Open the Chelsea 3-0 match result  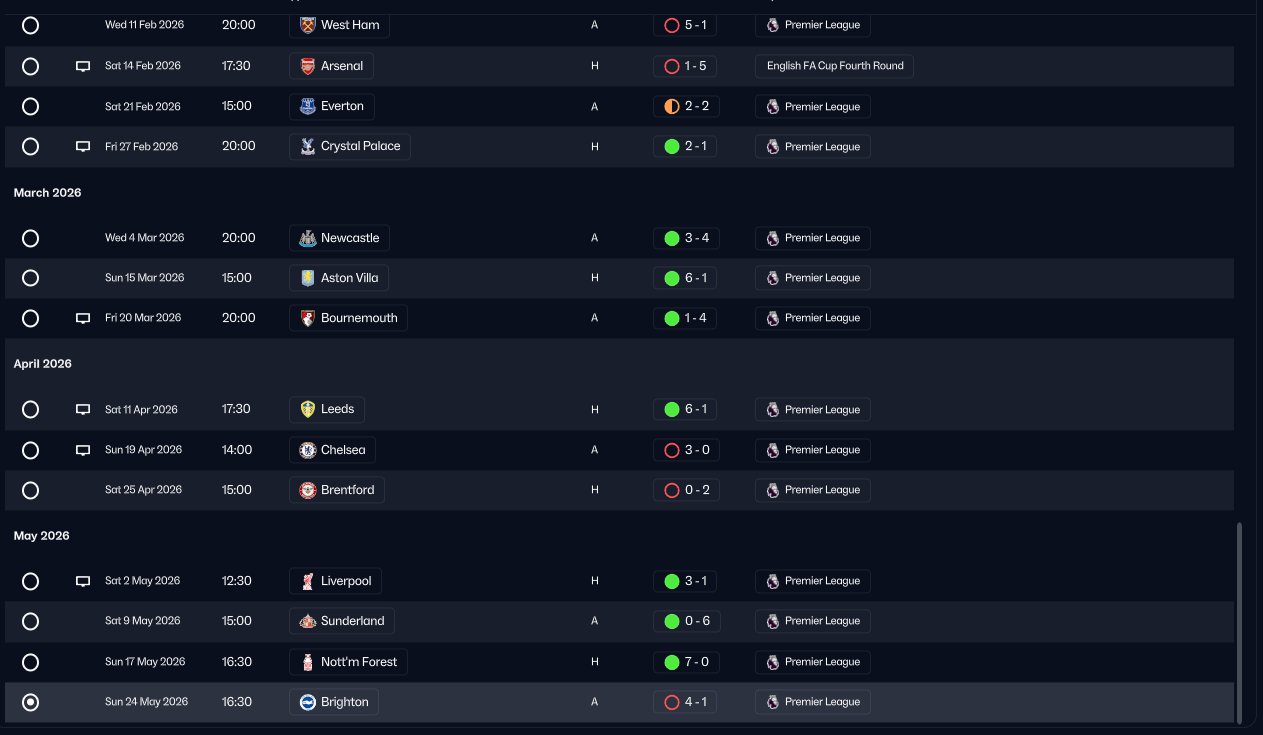point(685,450)
